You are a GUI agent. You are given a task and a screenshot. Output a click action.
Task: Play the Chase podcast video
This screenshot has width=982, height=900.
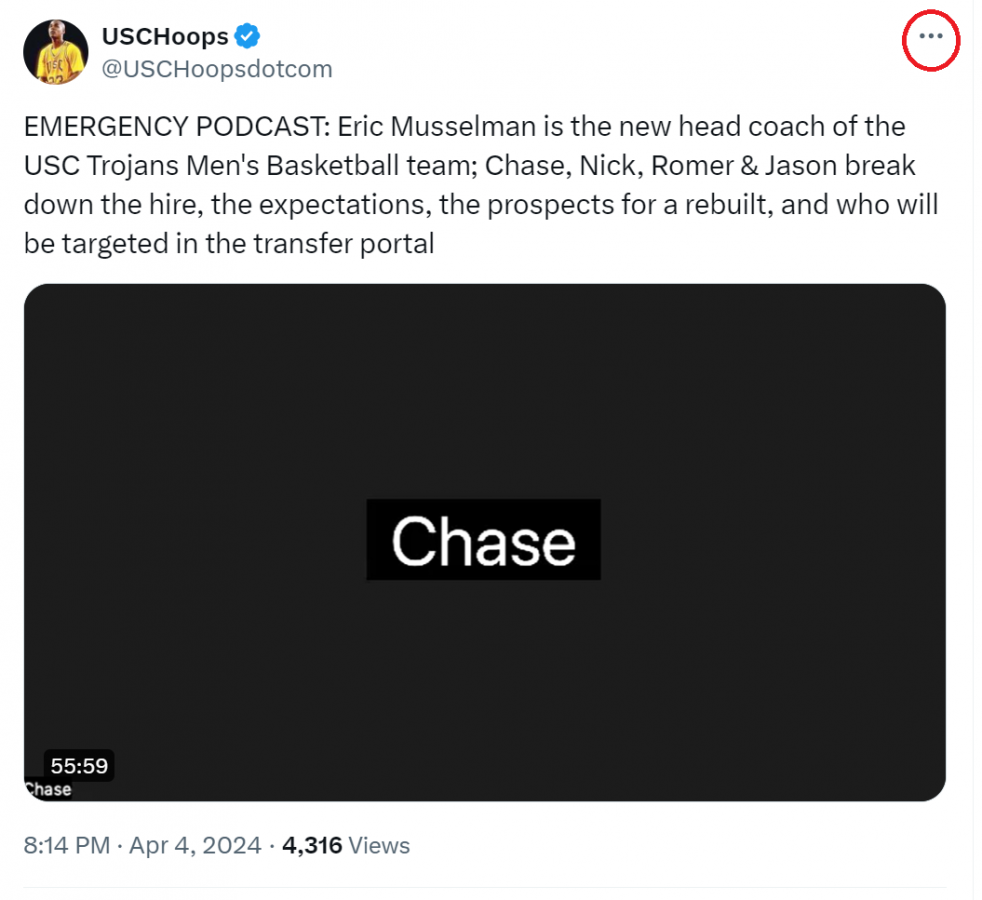pyautogui.click(x=484, y=542)
